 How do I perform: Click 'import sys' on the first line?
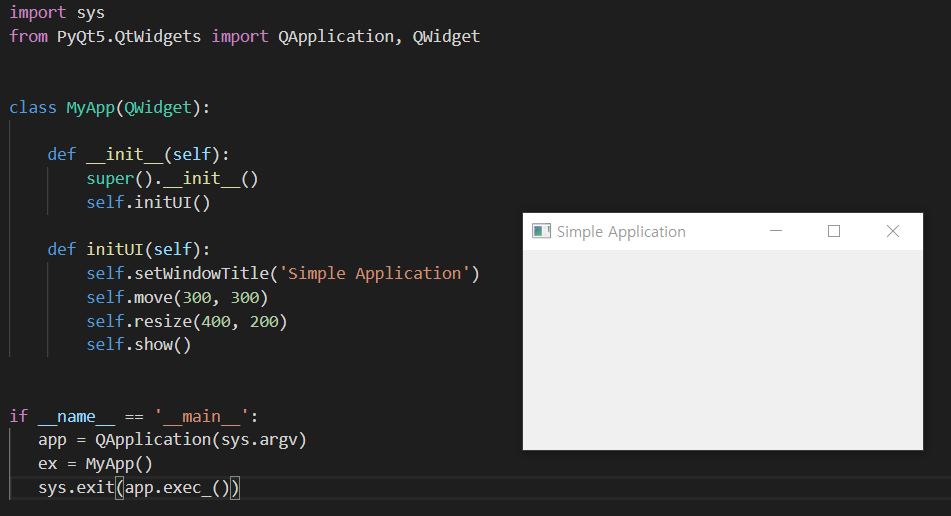click(57, 13)
